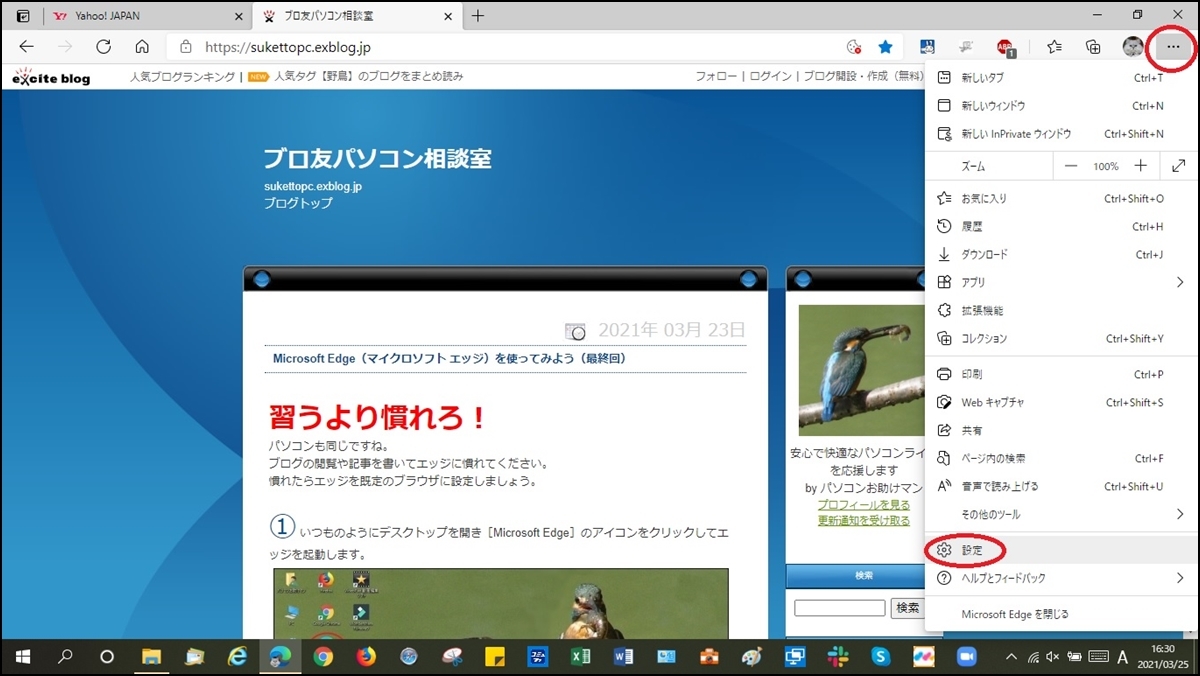Screen dimensions: 1200x676
Task: Click the Adblock Plus ABP extension icon
Action: coord(1005,47)
